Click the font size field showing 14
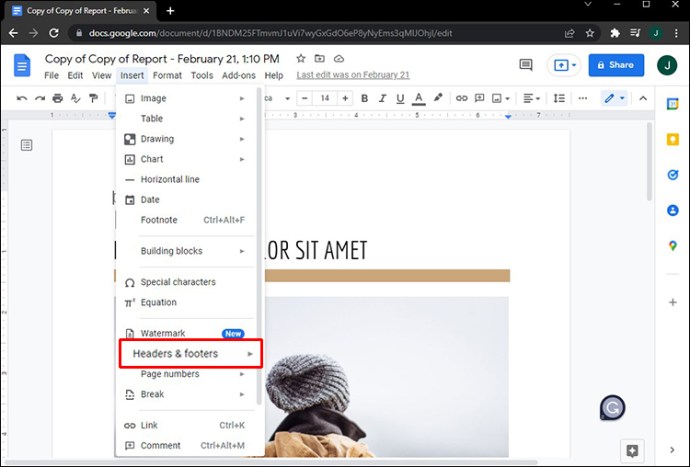The height and width of the screenshot is (467, 690). pos(325,98)
